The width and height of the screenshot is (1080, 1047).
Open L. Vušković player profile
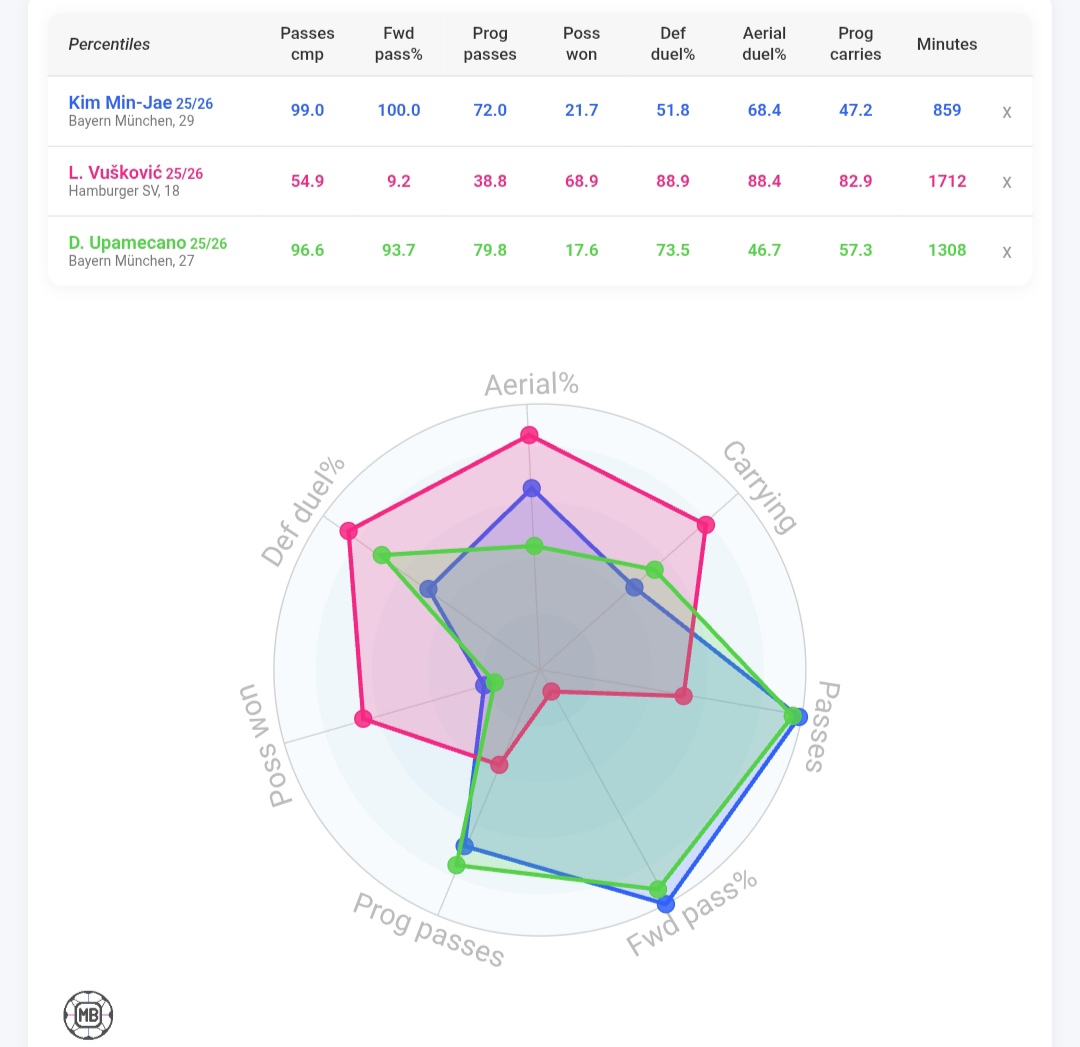(115, 173)
